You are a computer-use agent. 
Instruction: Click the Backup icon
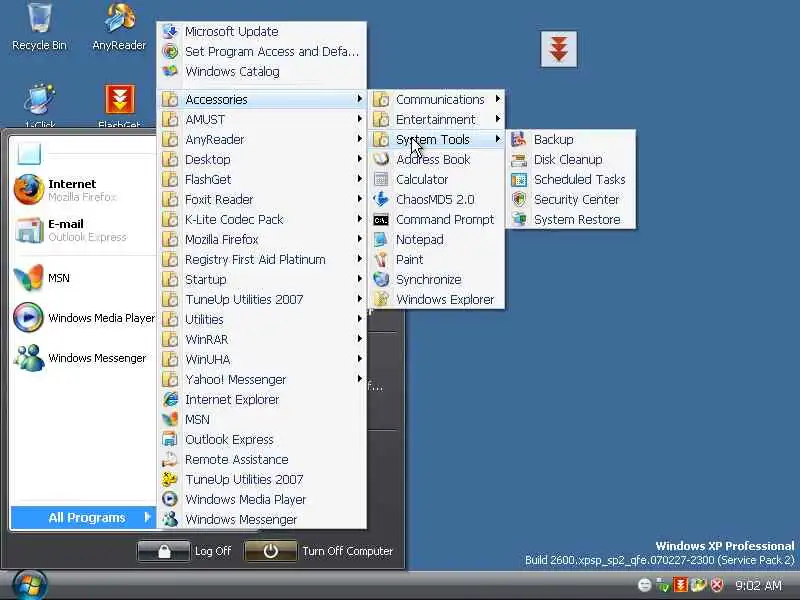[519, 139]
